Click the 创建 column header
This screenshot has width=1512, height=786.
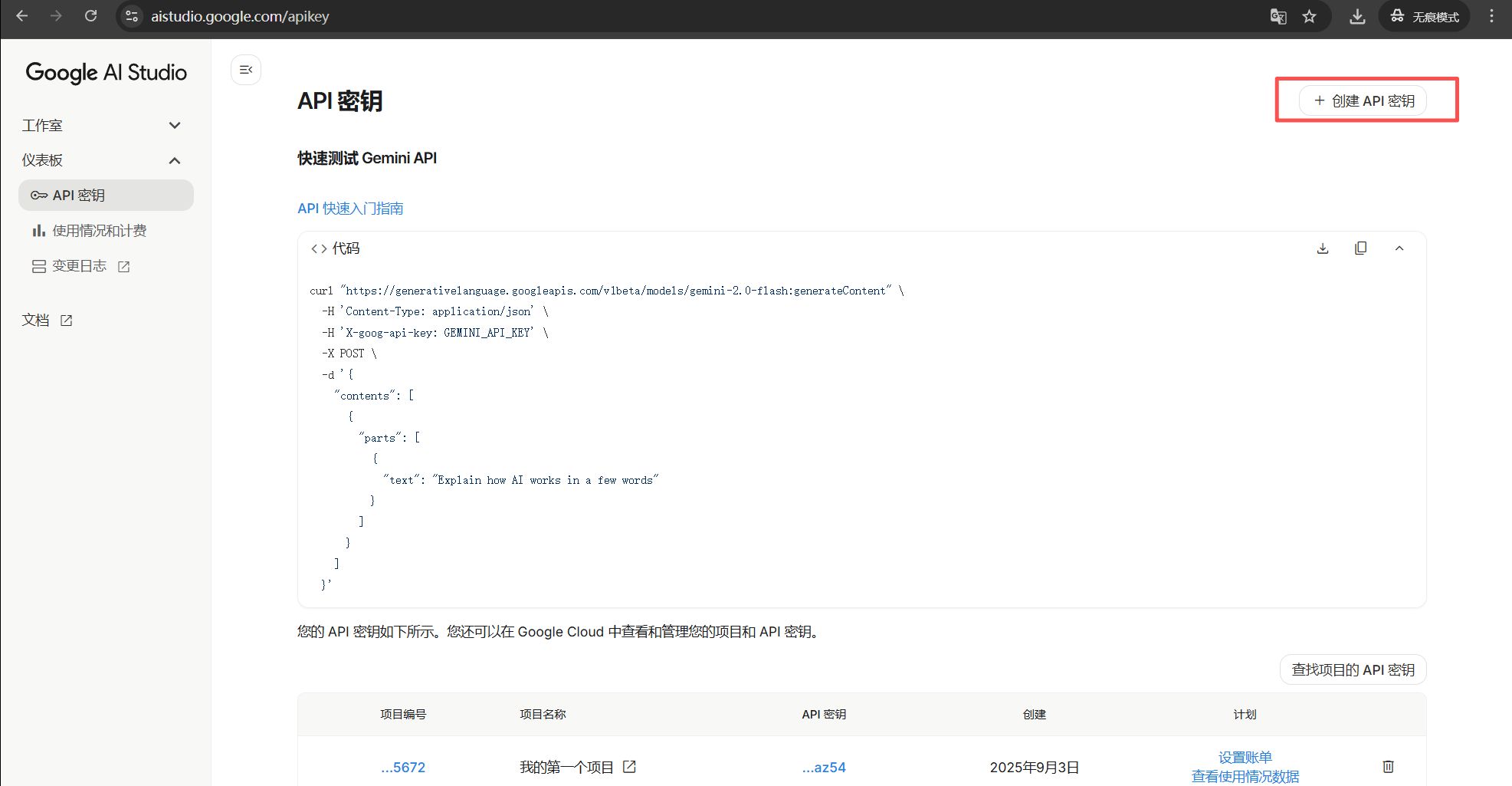pos(1035,715)
